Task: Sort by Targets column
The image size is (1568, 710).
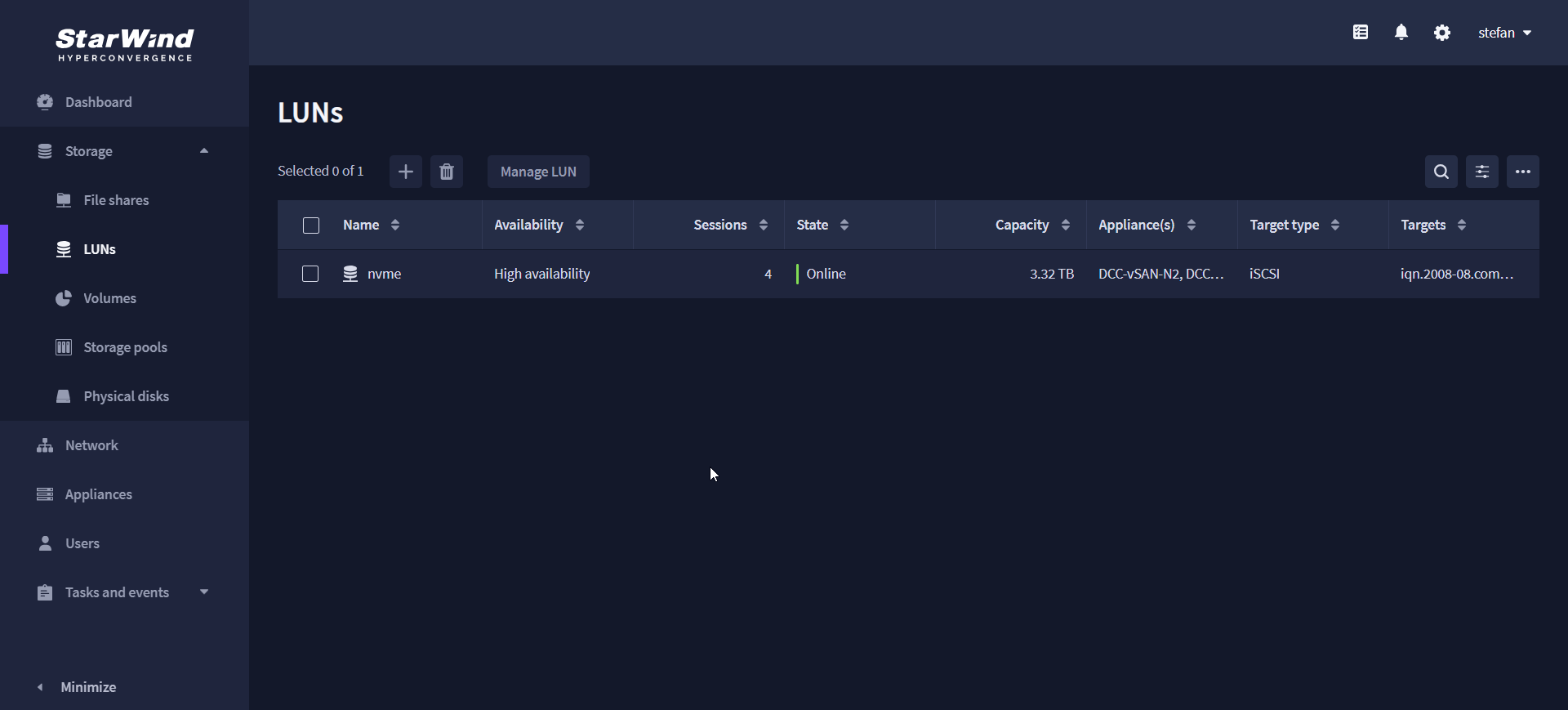Action: (x=1462, y=225)
